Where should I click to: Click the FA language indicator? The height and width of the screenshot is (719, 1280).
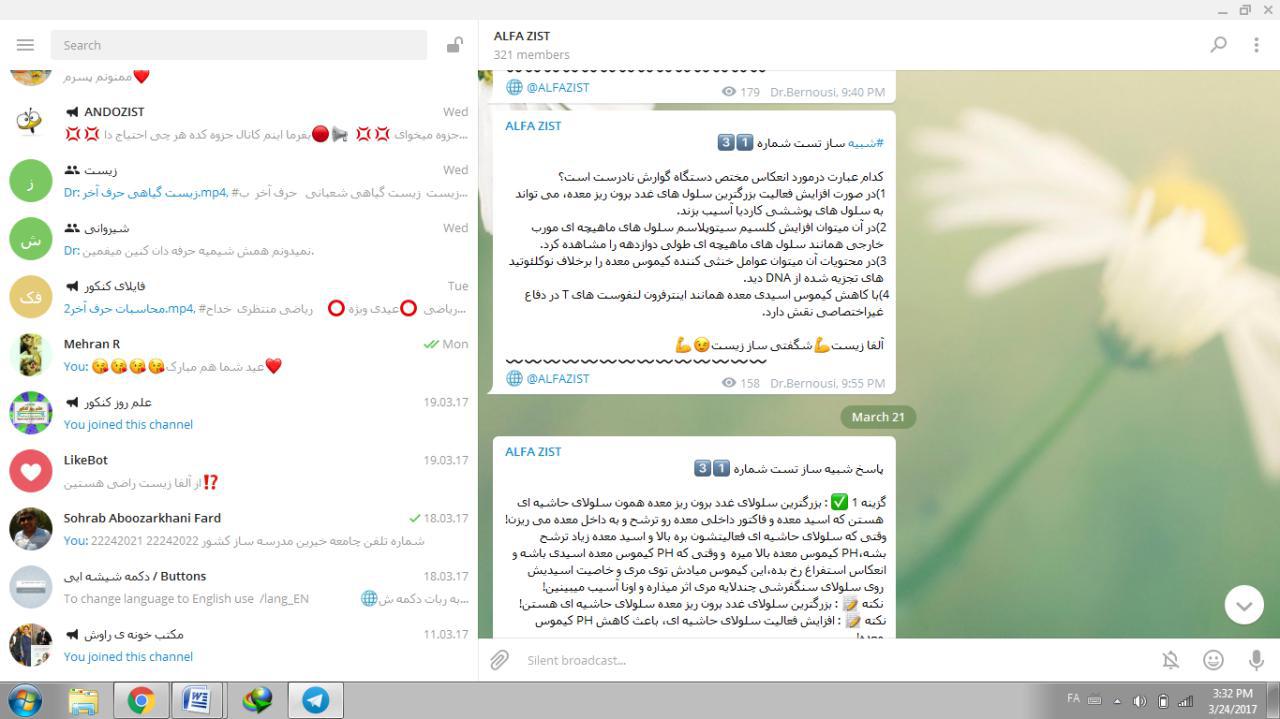tap(1073, 699)
